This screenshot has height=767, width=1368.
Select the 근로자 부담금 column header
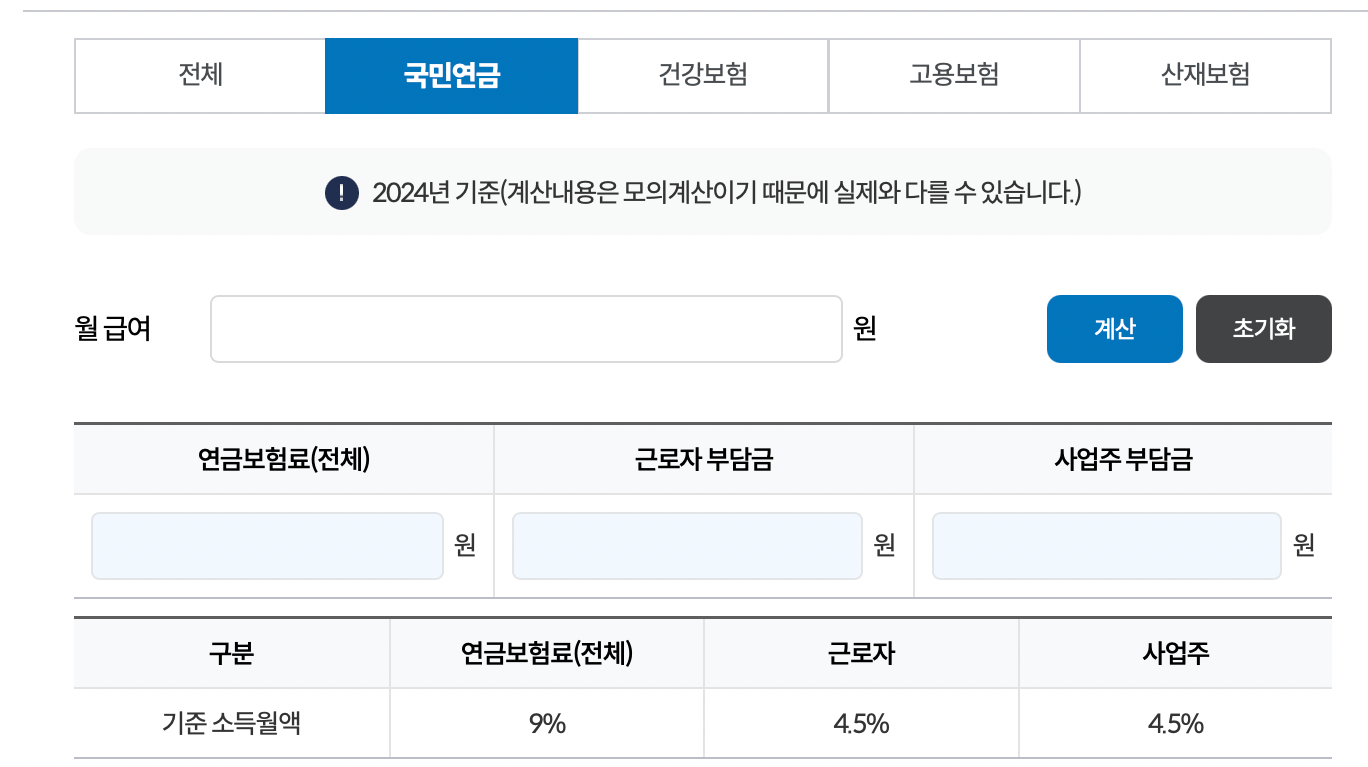click(x=703, y=458)
